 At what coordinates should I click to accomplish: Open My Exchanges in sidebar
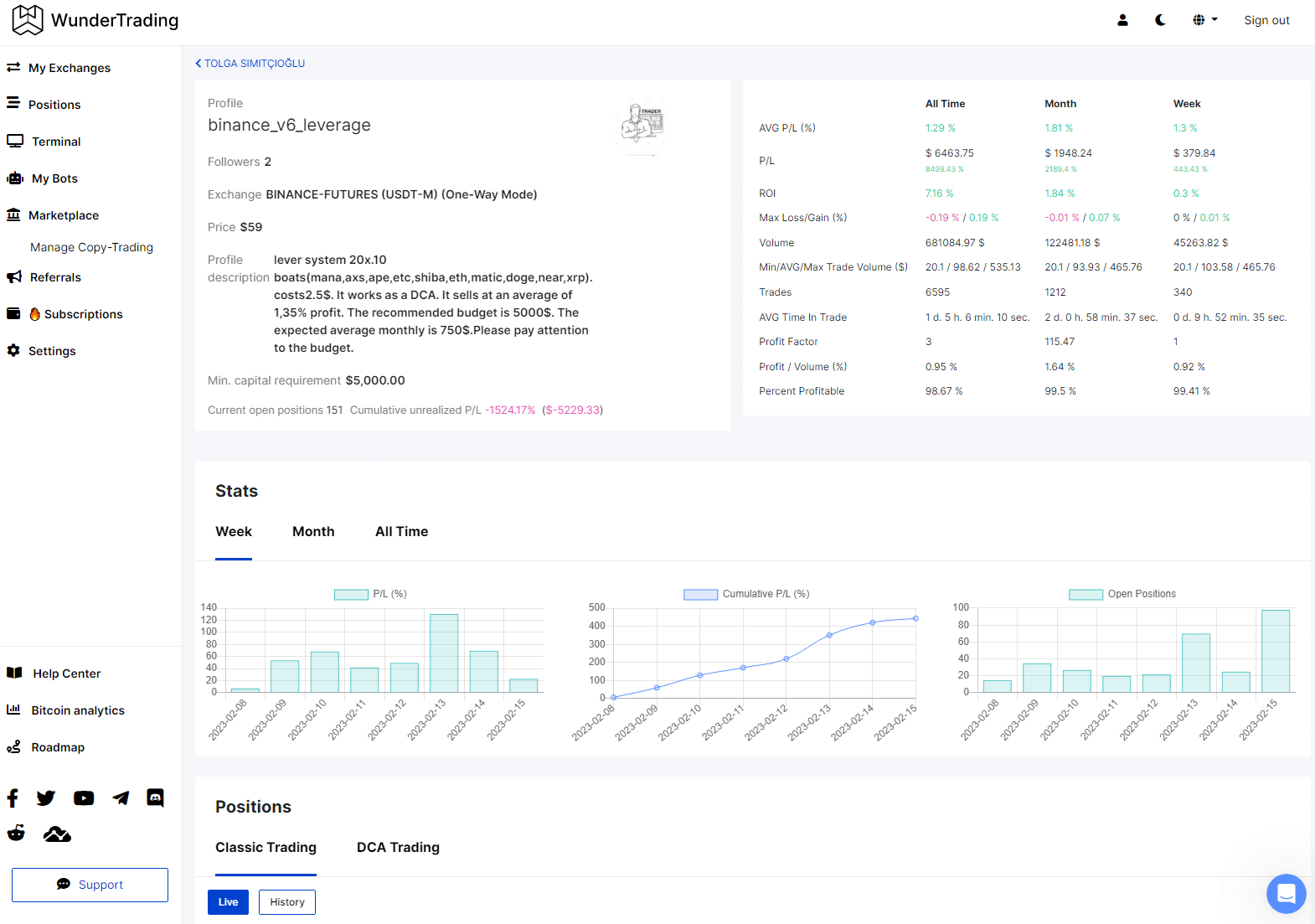pyautogui.click(x=70, y=68)
